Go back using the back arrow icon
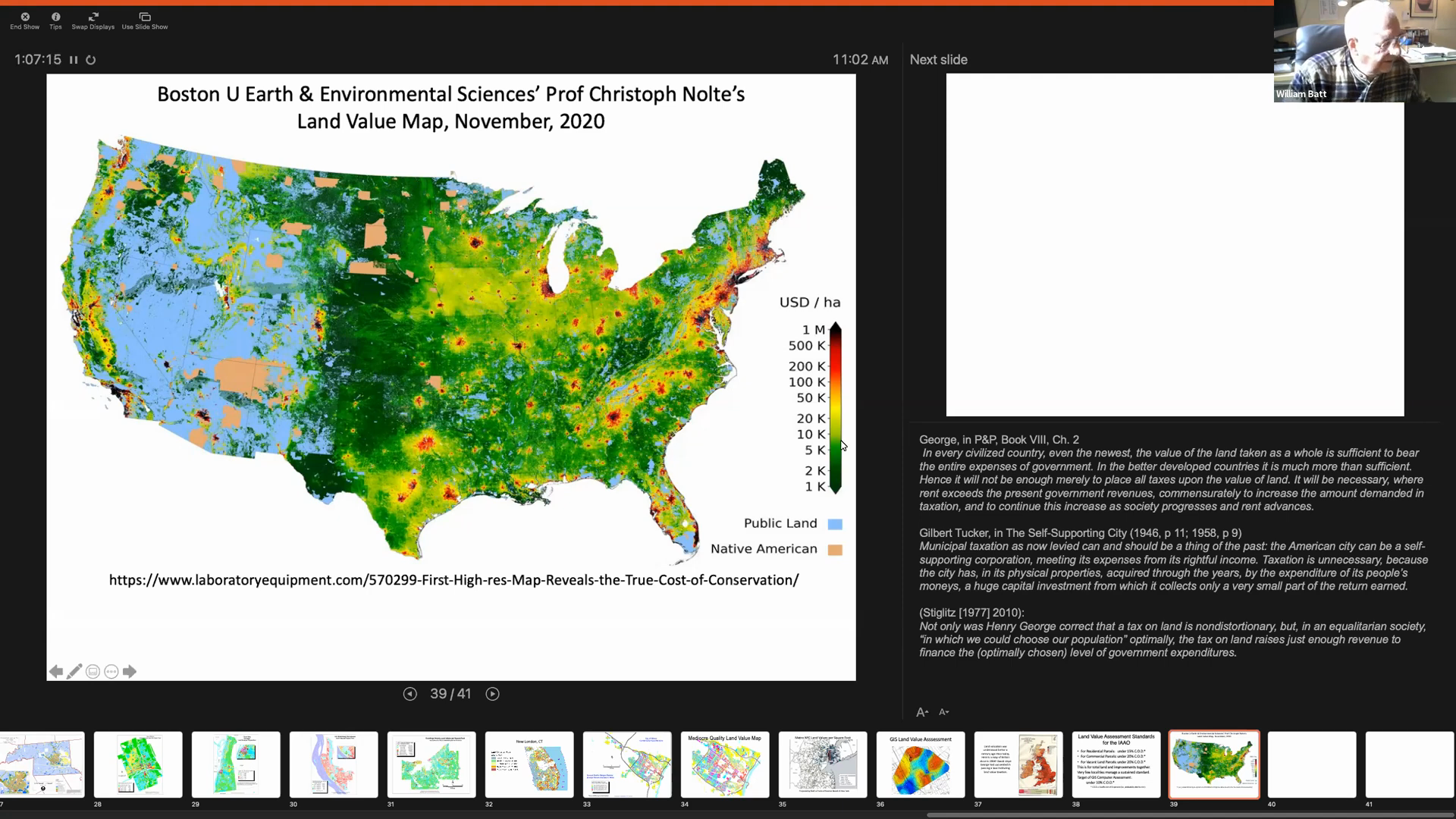The height and width of the screenshot is (819, 1456). [56, 671]
